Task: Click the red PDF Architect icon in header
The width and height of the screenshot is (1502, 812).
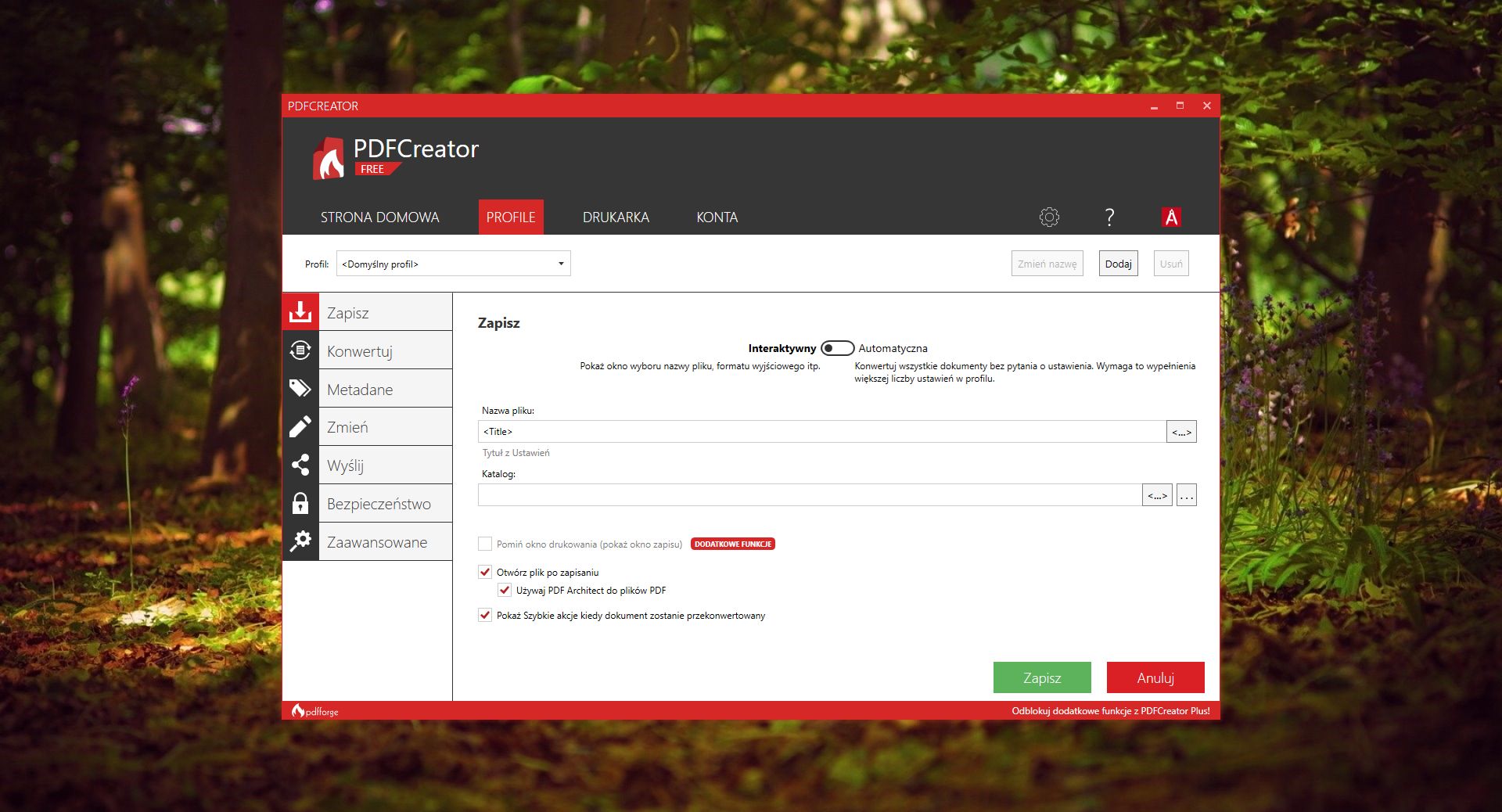Action: click(1171, 217)
